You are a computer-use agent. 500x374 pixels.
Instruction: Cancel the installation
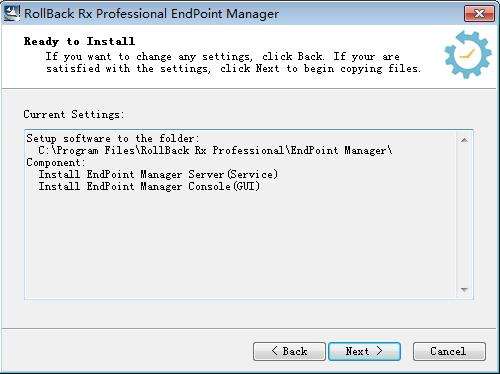[x=449, y=351]
